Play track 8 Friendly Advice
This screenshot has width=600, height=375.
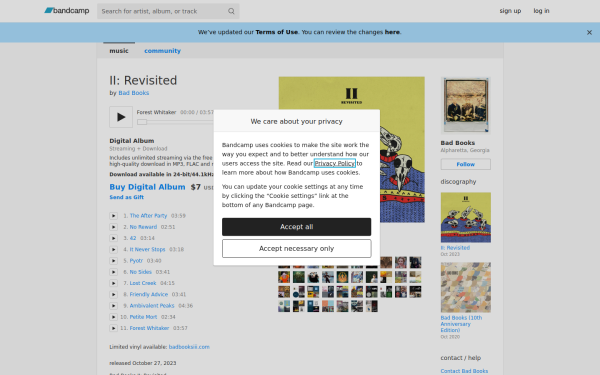click(113, 294)
